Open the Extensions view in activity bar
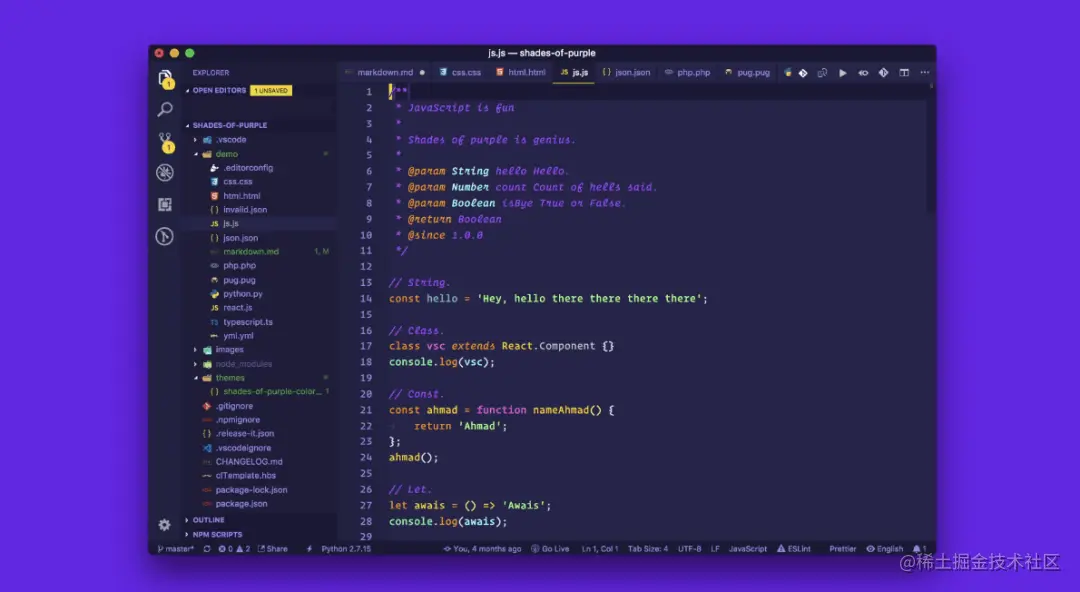 click(x=165, y=205)
